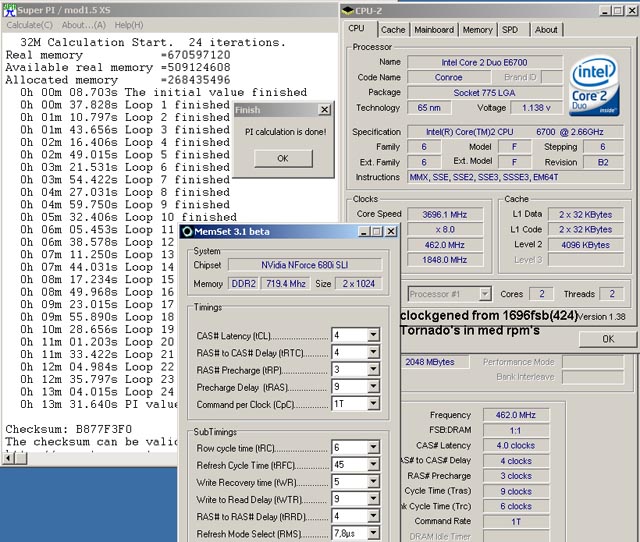Click the Frequency 462.0 MHz memory value
640x542 pixels.
pyautogui.click(x=516, y=415)
